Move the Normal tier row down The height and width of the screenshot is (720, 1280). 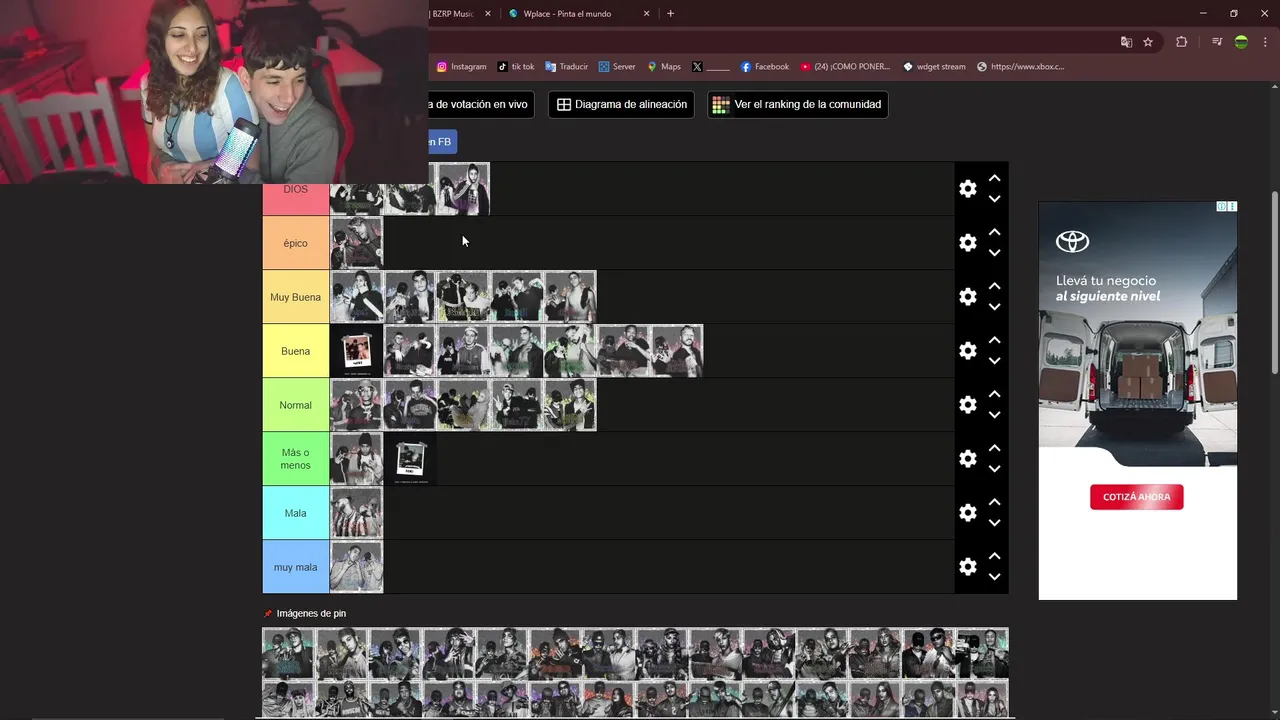coord(994,415)
